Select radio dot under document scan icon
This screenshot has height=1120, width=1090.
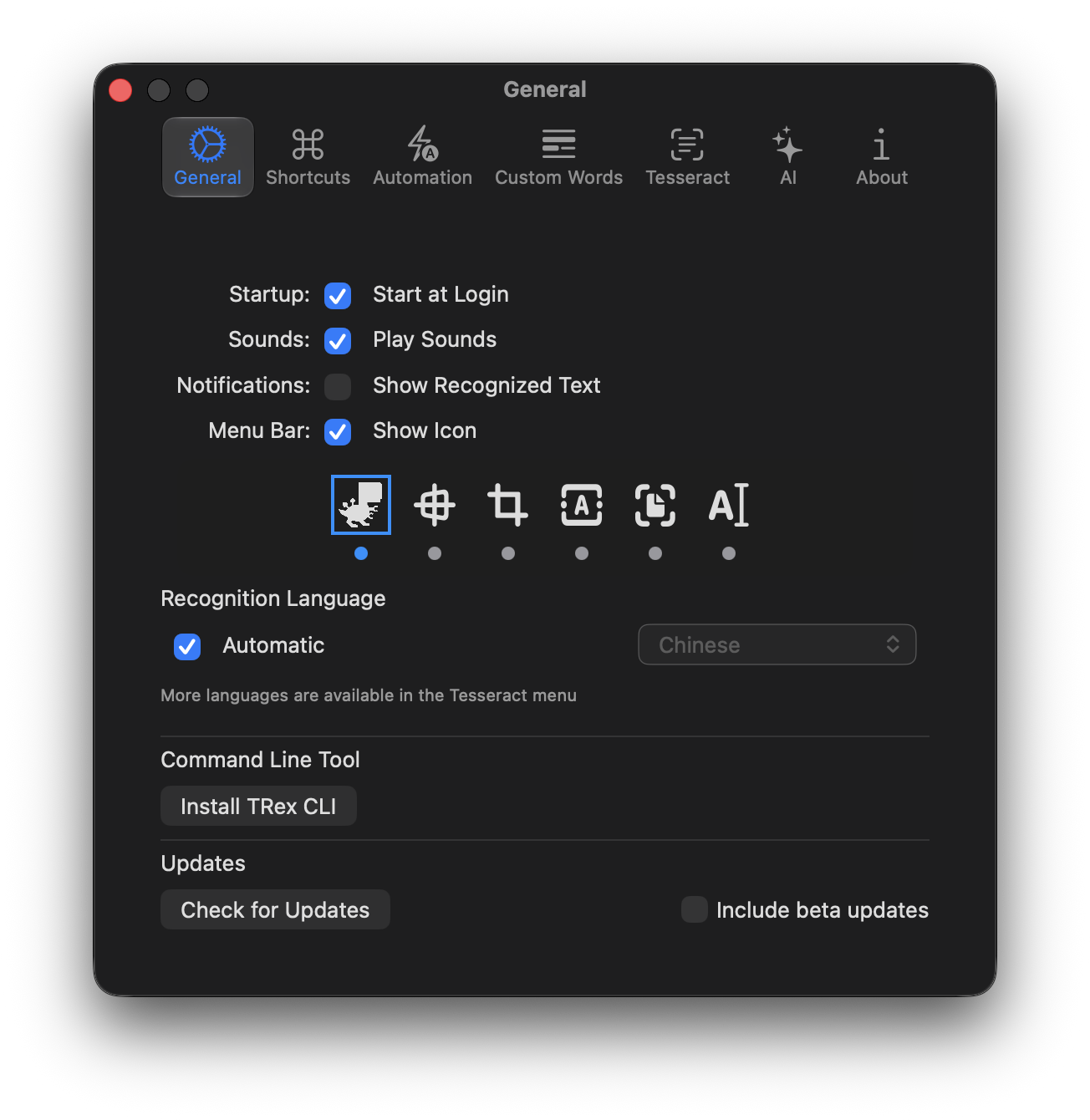[x=655, y=553]
